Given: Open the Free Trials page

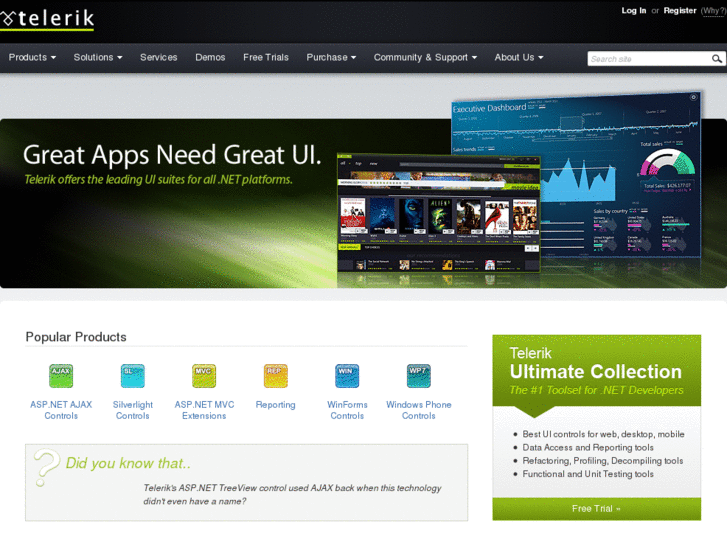Looking at the screenshot, I should (x=266, y=58).
